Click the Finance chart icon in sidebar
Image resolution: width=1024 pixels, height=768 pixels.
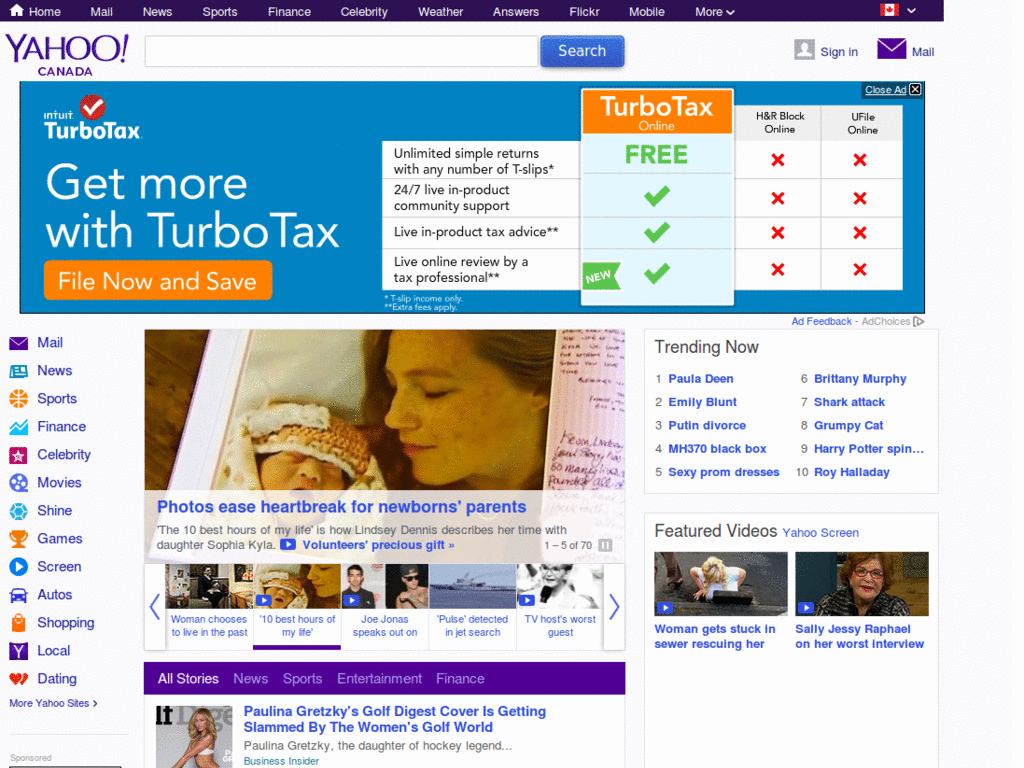pyautogui.click(x=18, y=427)
